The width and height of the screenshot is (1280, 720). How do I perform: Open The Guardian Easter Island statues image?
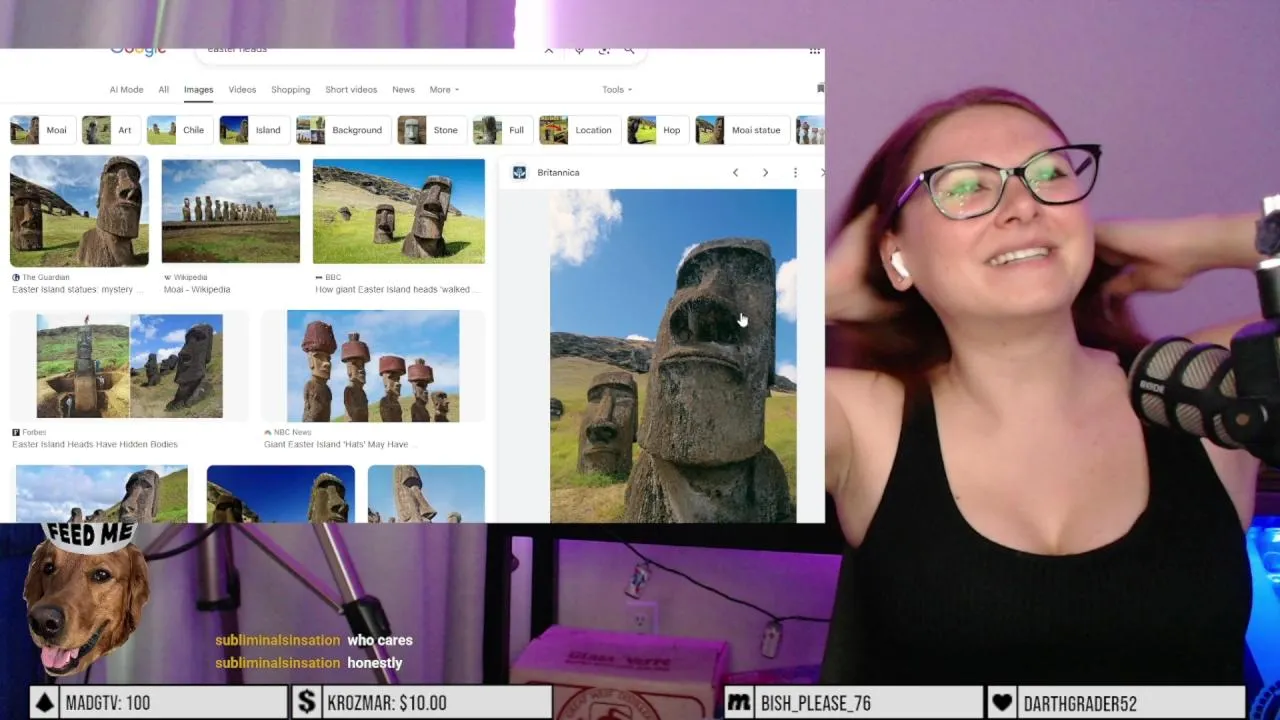79,211
